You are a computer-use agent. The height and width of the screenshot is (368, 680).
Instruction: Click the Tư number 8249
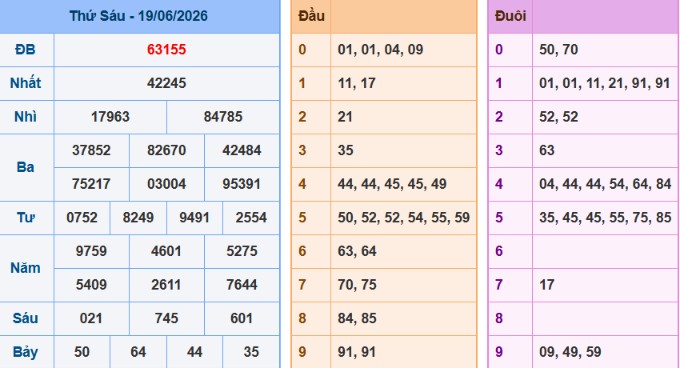(138, 218)
